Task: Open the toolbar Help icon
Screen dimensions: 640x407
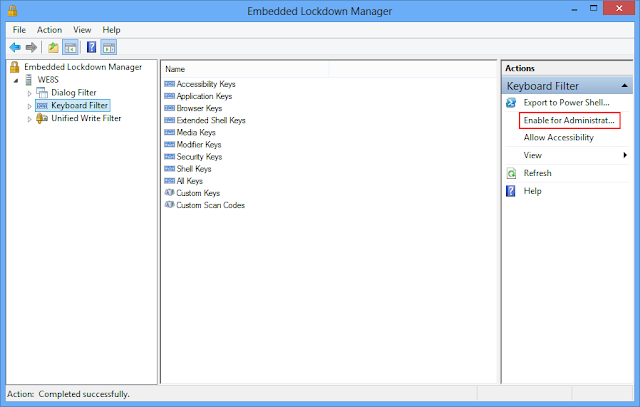Action: (x=91, y=47)
